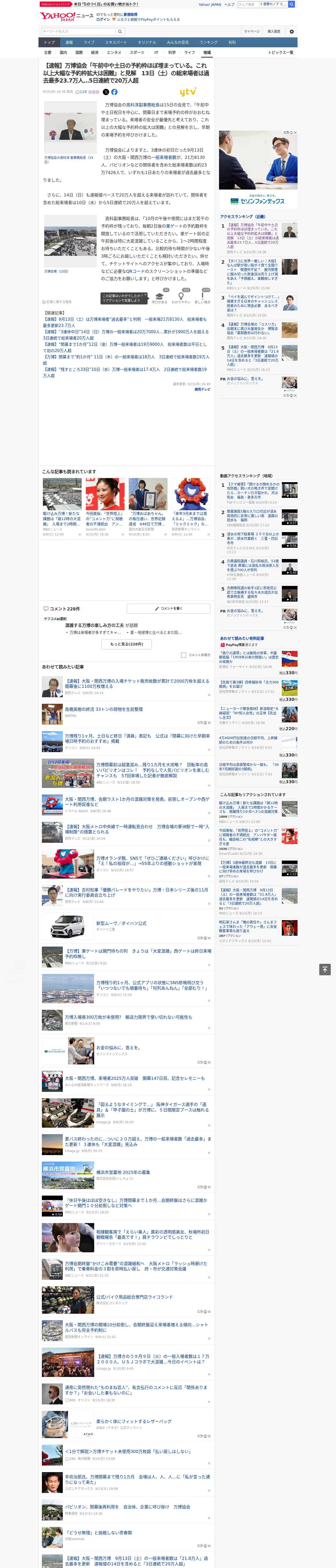336x1568 pixels.
Task: Open the みんなの意見 tab
Action: click(178, 43)
